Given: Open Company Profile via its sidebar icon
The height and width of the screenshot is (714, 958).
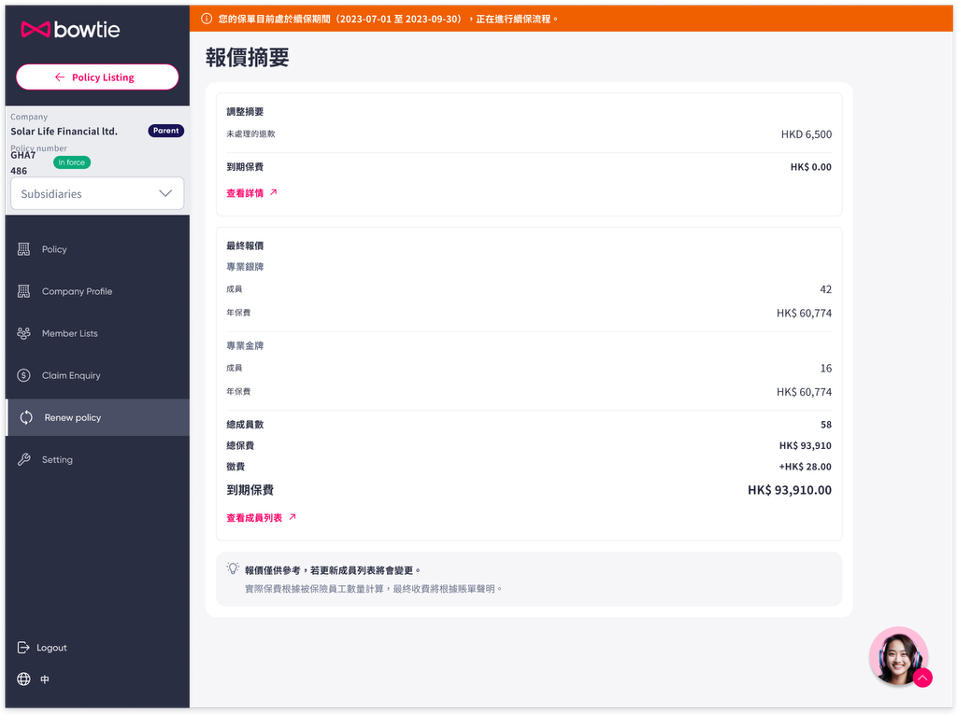Looking at the screenshot, I should tap(24, 291).
